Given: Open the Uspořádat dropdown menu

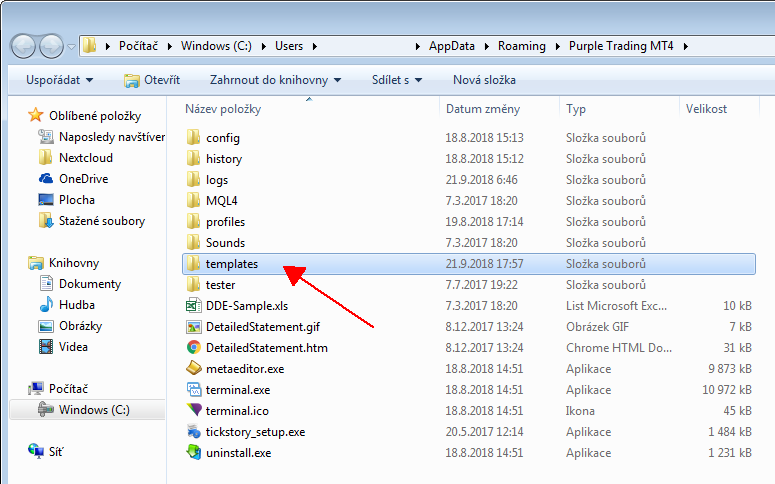Looking at the screenshot, I should click(x=59, y=80).
